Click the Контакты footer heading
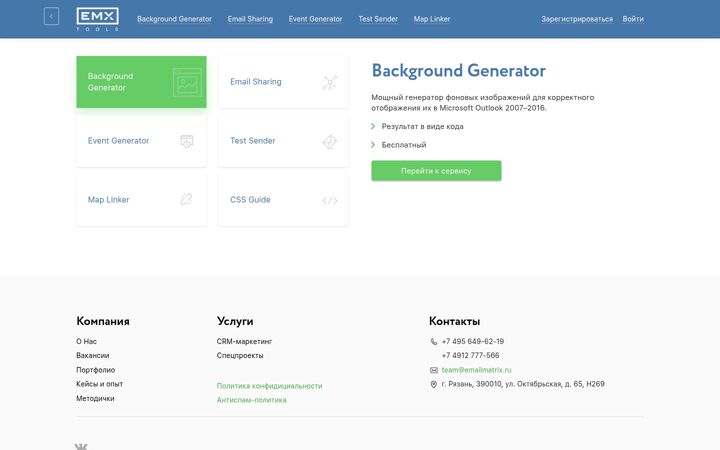720x450 pixels. click(455, 321)
